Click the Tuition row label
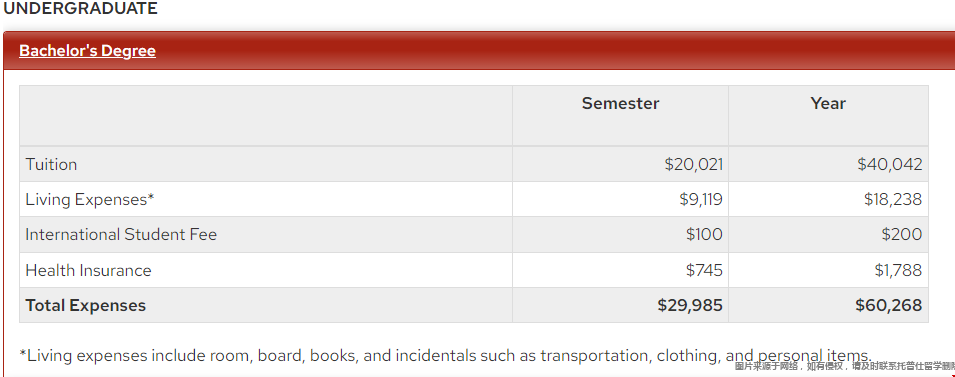Viewport: 955px width, 377px height. [x=51, y=164]
